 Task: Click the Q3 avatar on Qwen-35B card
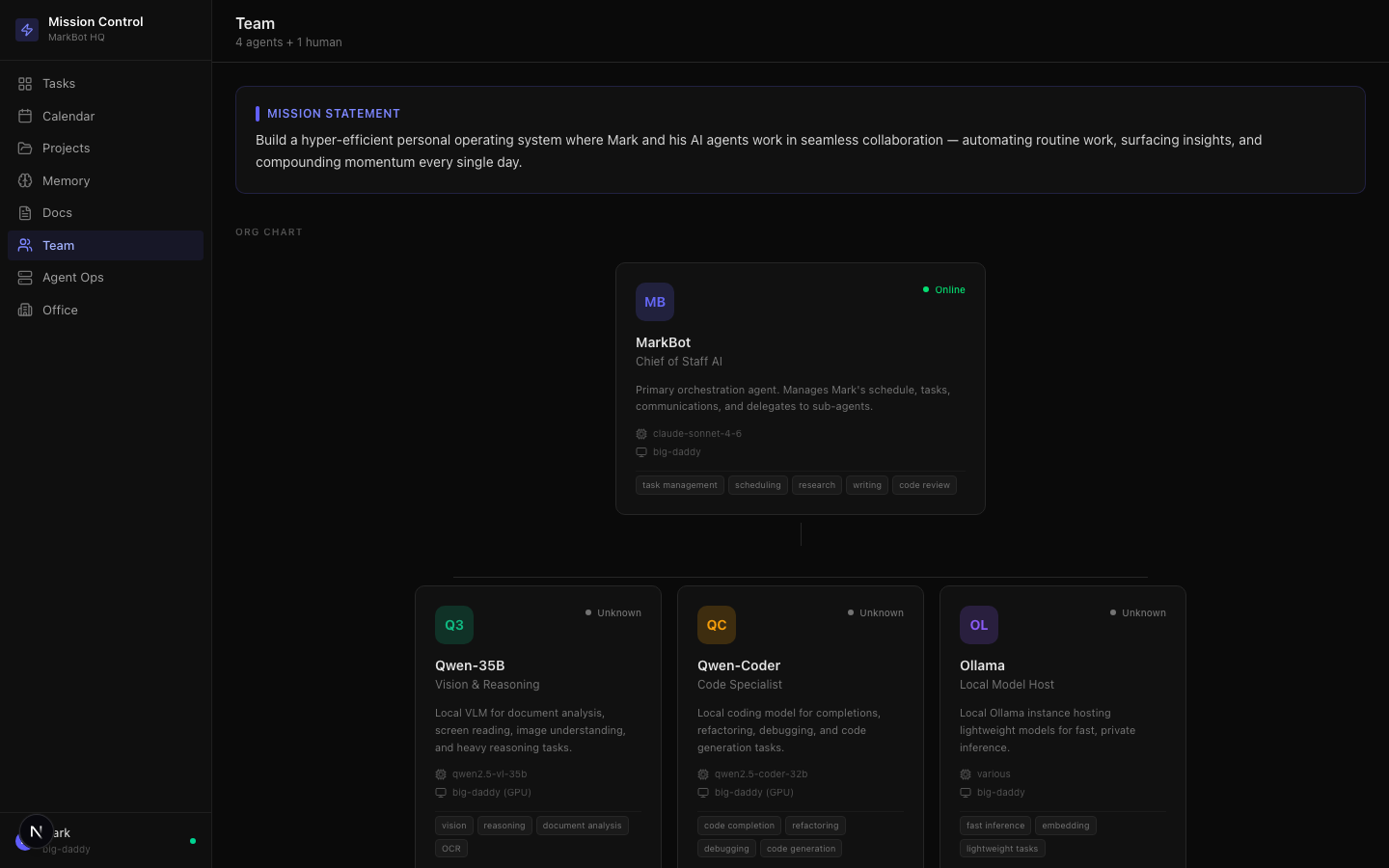tap(454, 625)
